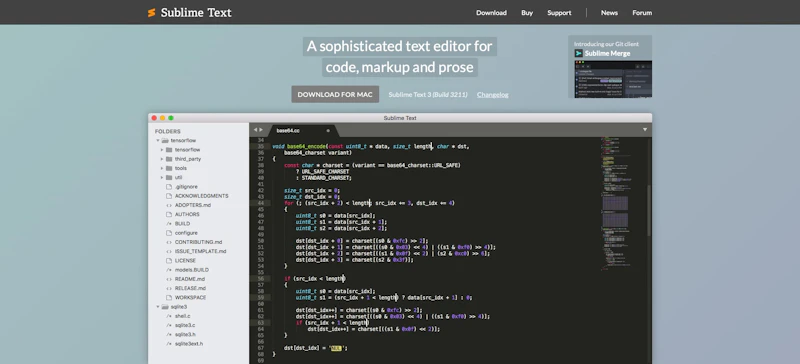
Task: Open the Buy page in navigation
Action: click(x=527, y=13)
